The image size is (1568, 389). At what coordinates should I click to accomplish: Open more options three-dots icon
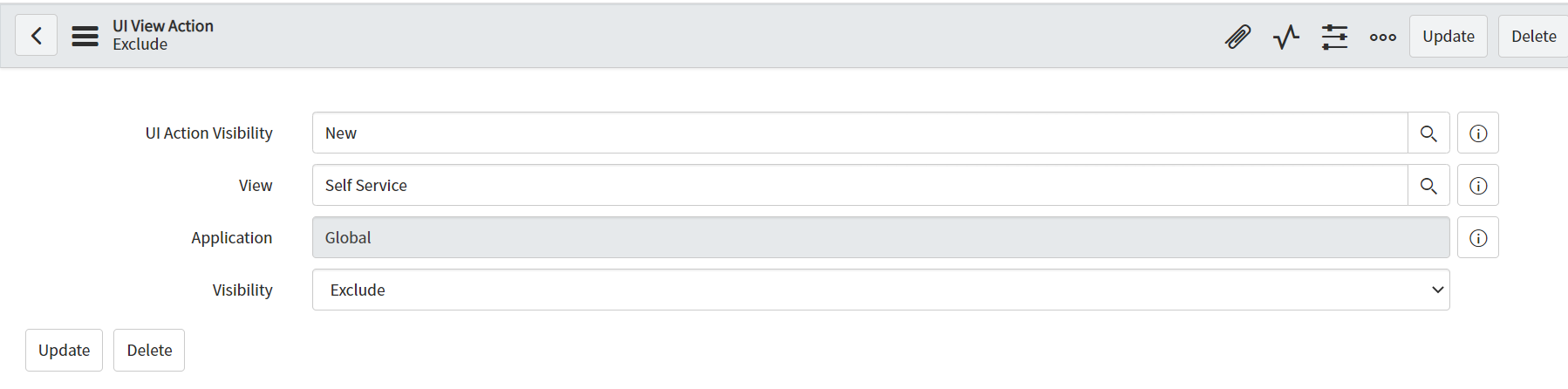point(1383,37)
